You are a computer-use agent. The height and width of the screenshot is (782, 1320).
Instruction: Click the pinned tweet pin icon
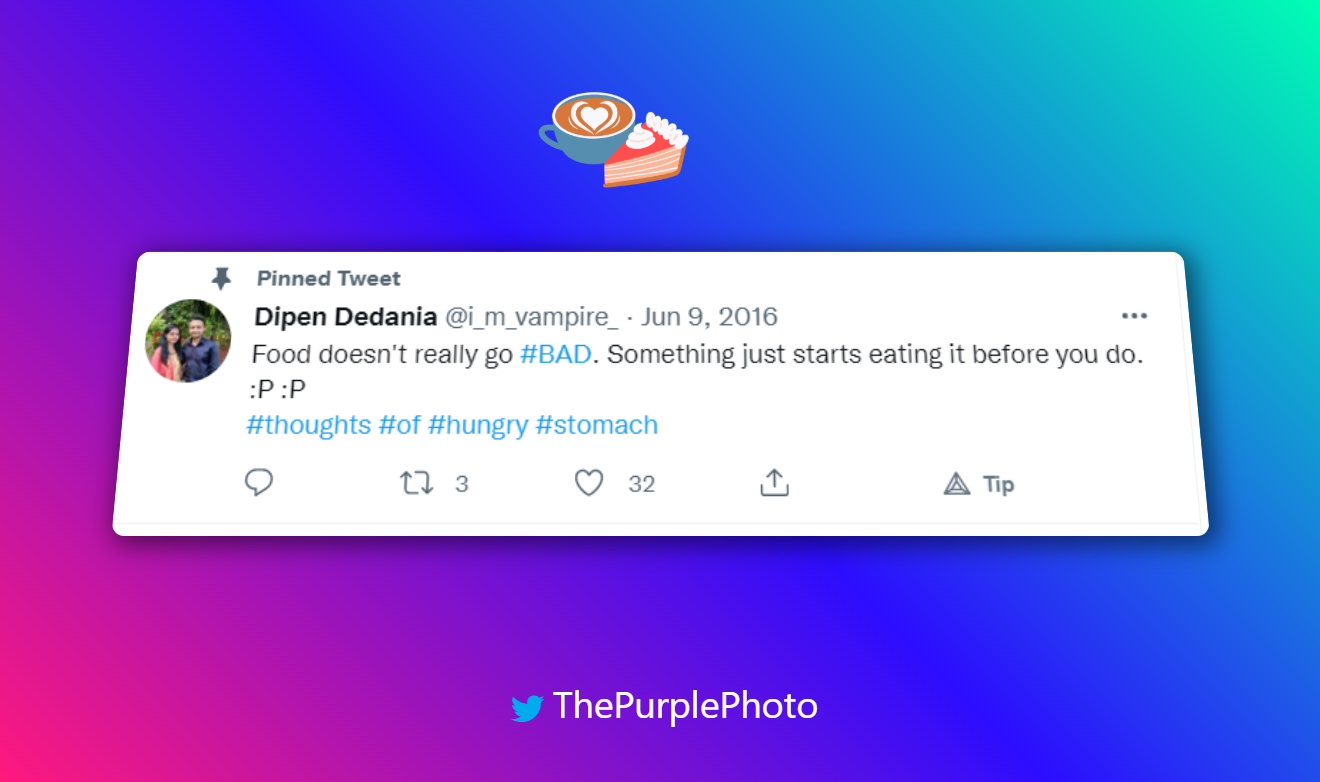pyautogui.click(x=221, y=278)
